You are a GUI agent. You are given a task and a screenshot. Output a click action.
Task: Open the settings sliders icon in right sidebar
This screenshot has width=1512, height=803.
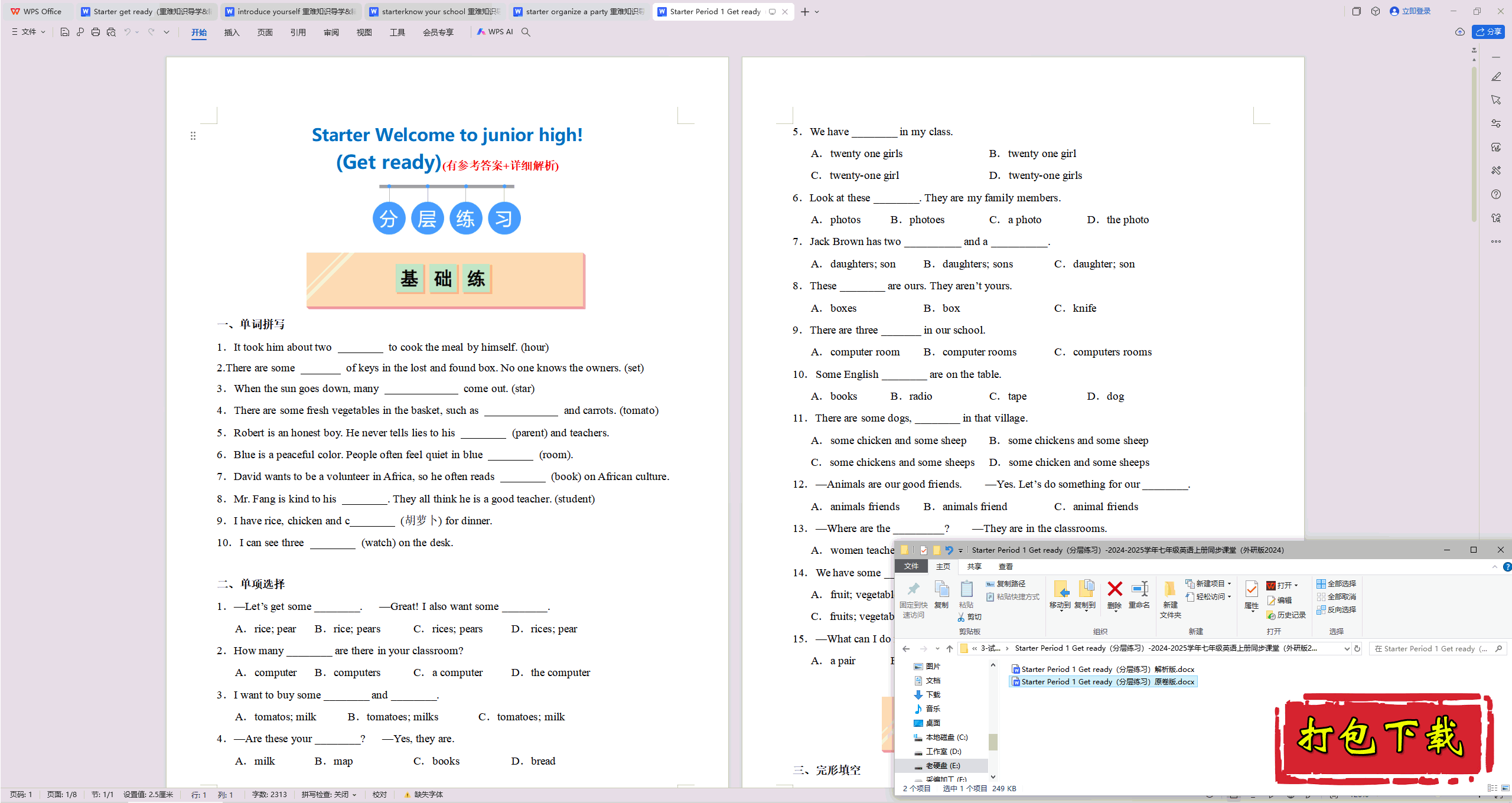coord(1495,123)
